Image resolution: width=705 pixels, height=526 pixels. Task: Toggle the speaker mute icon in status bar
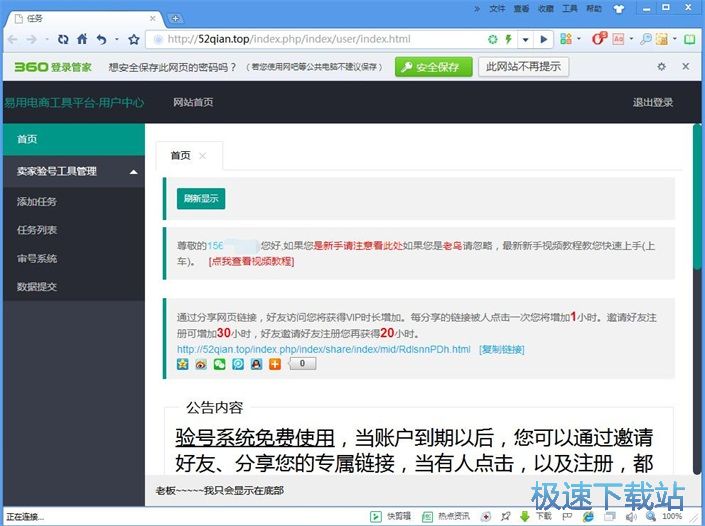[x=631, y=517]
